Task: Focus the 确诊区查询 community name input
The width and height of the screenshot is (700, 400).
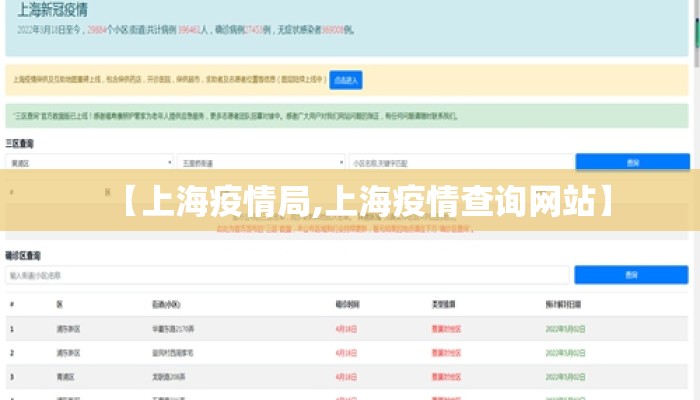Action: click(288, 274)
